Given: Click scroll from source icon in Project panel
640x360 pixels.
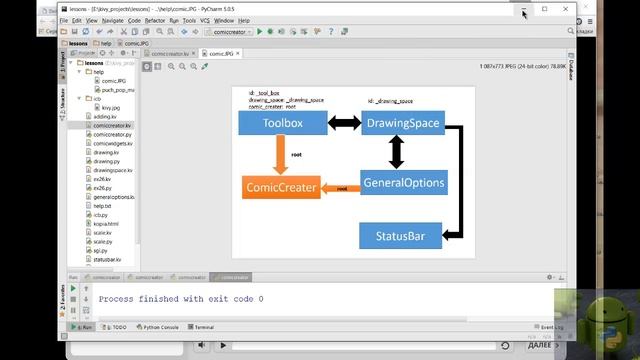Looking at the screenshot, I should 102,53.
